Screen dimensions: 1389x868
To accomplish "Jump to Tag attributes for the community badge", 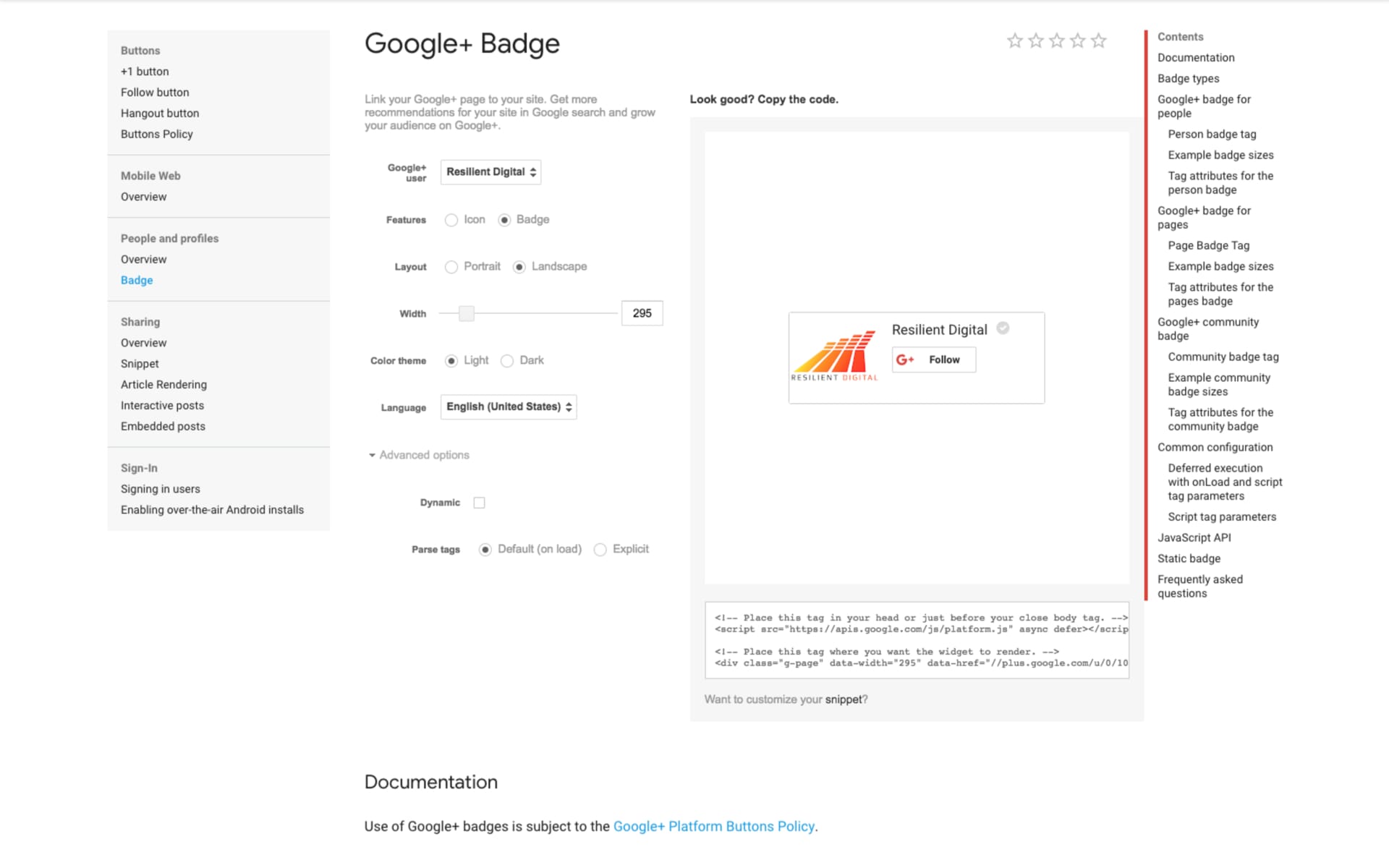I will tap(1220, 420).
